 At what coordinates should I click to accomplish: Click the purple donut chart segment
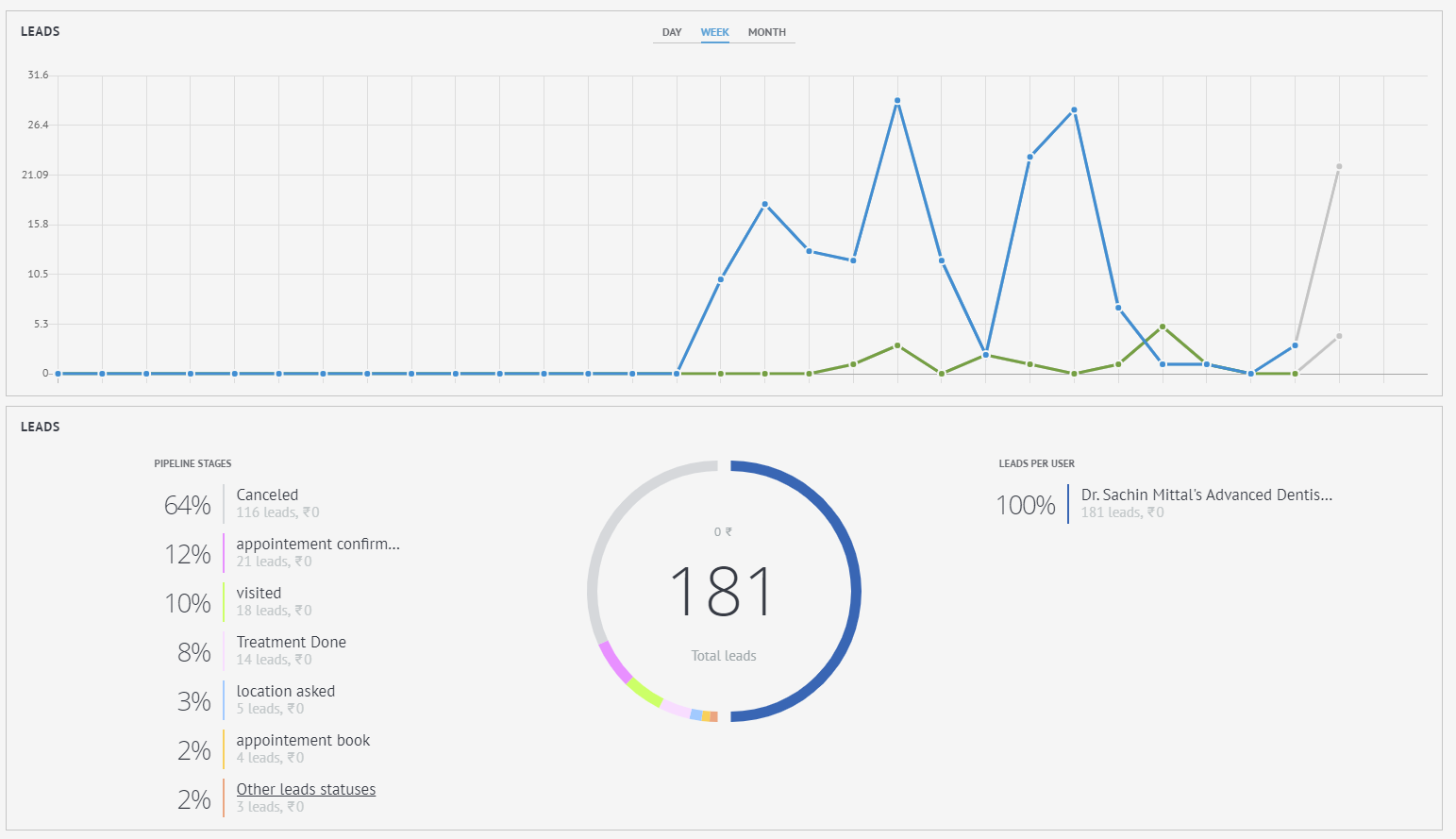614,662
